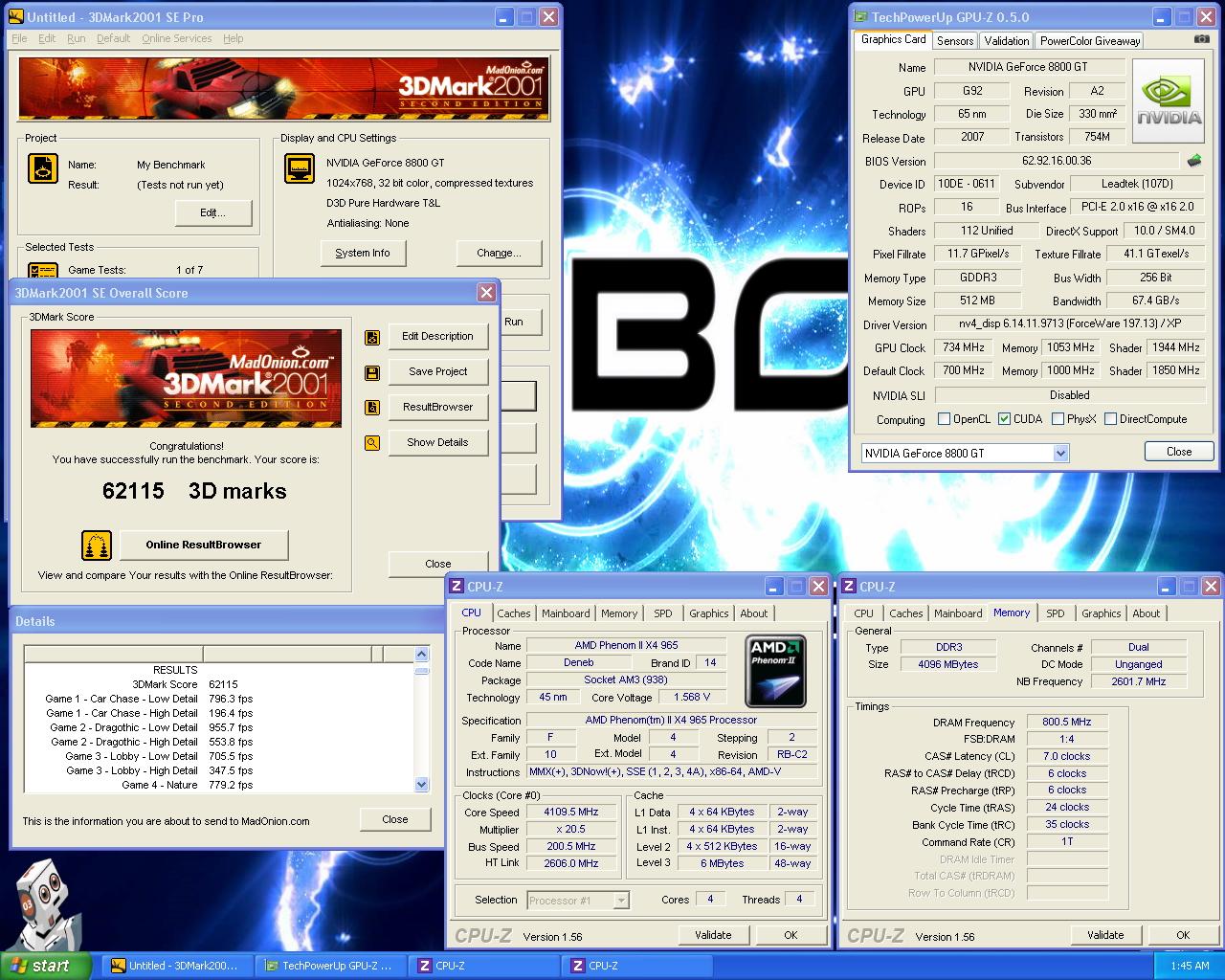Image resolution: width=1225 pixels, height=980 pixels.
Task: Click the ResultBrowser icon
Action: (372, 408)
